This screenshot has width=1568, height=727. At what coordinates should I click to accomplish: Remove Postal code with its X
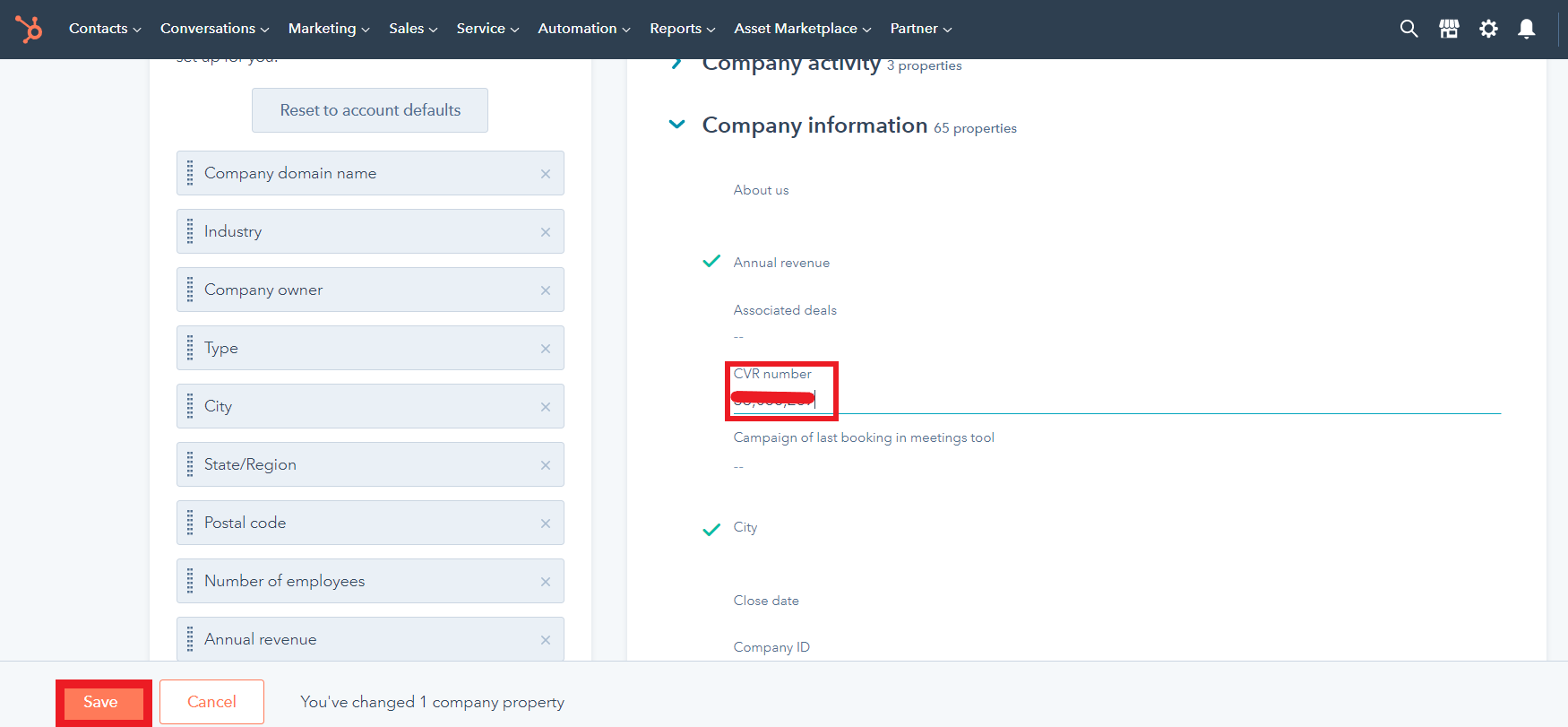(546, 524)
